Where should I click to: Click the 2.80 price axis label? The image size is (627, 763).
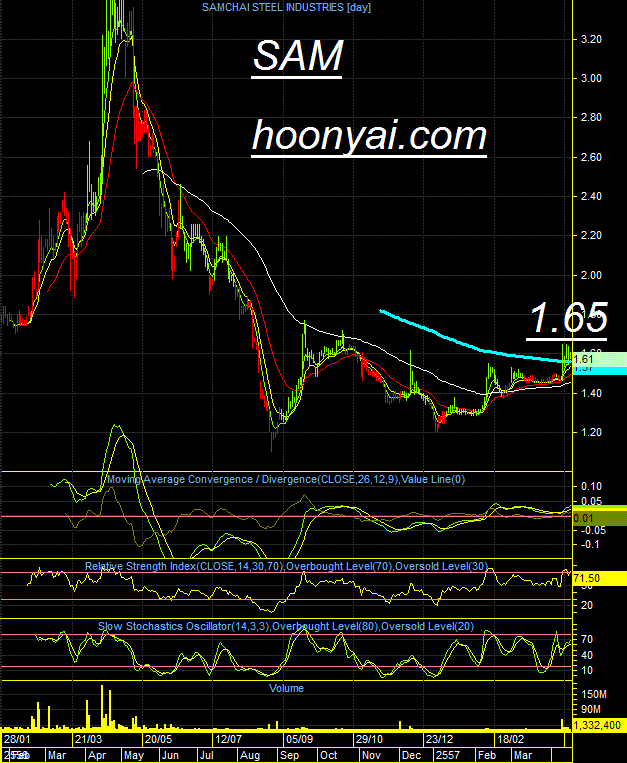[591, 117]
